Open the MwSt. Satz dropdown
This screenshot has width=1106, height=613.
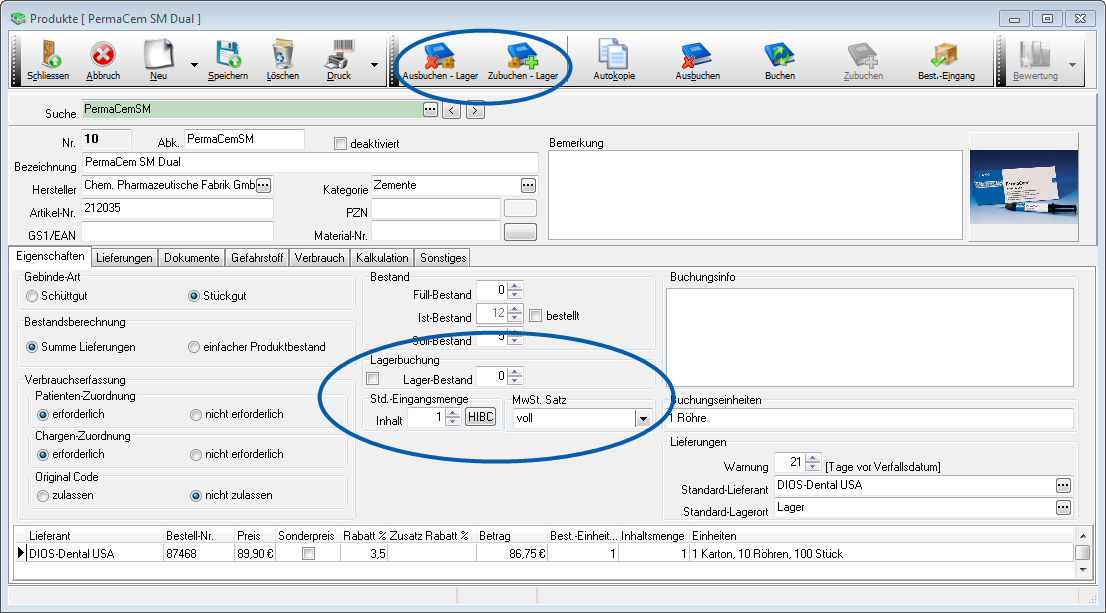click(643, 419)
